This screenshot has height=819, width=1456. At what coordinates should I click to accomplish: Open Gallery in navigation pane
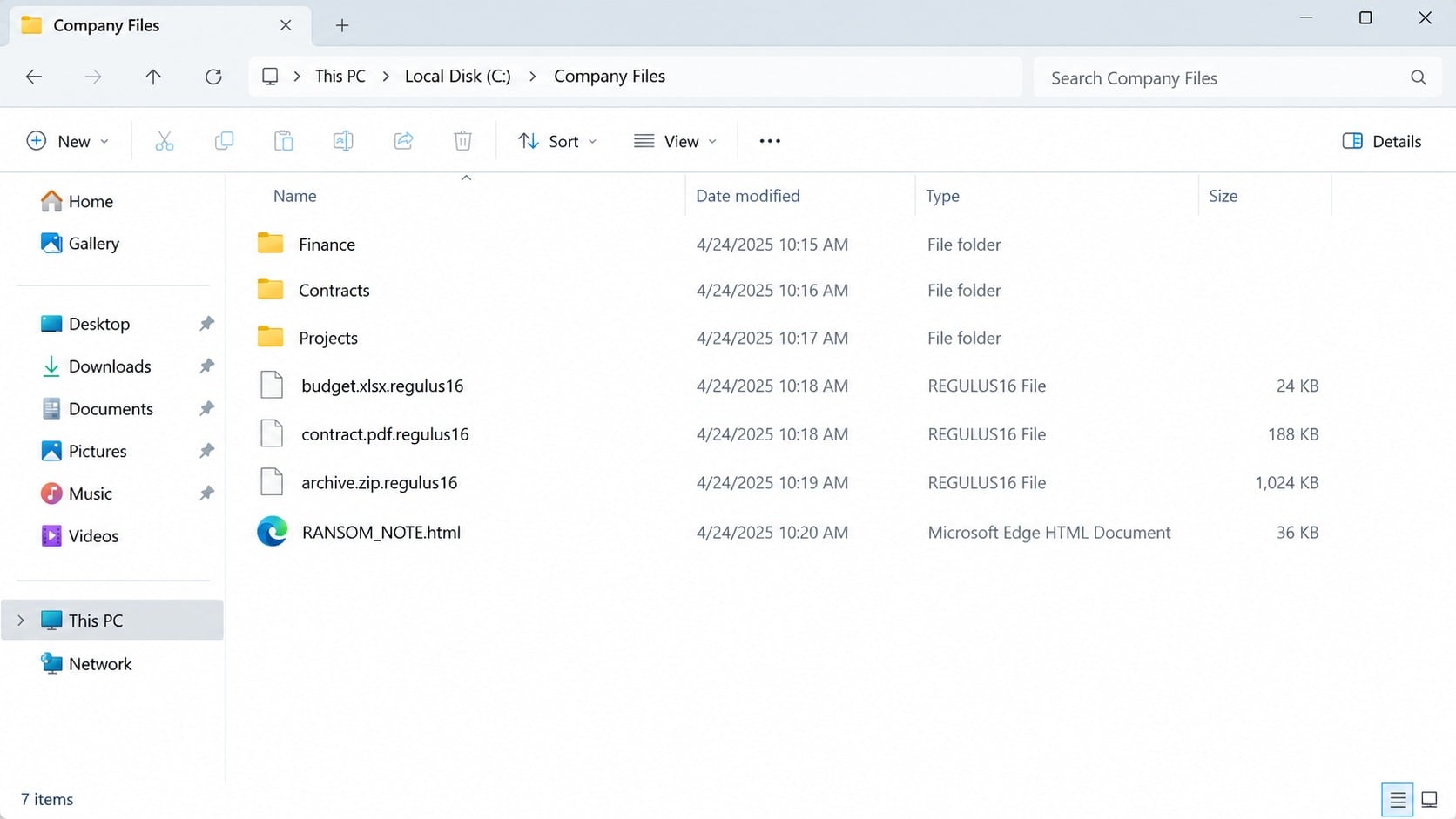80,244
